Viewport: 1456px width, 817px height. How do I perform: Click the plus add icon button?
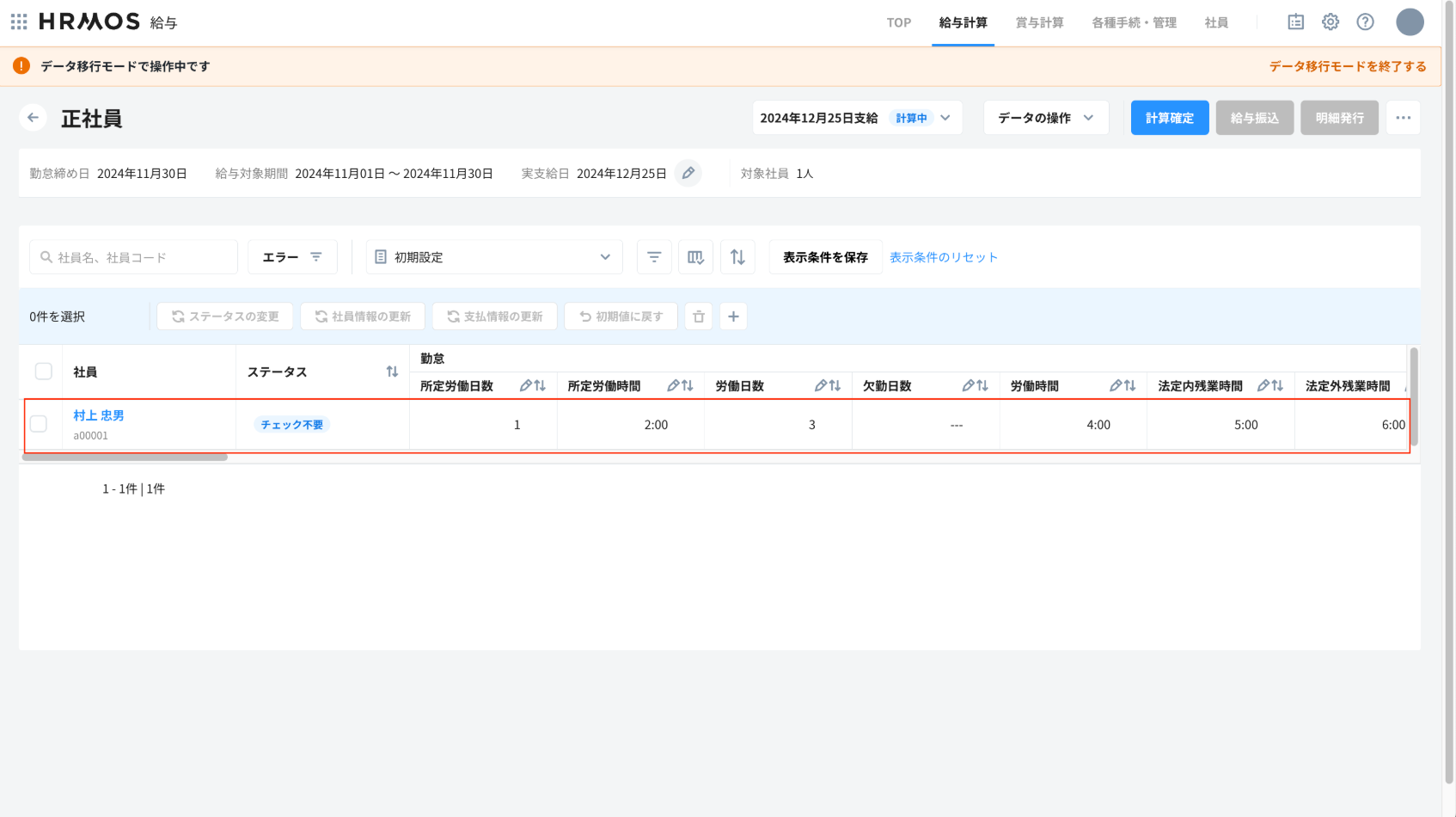(x=733, y=316)
